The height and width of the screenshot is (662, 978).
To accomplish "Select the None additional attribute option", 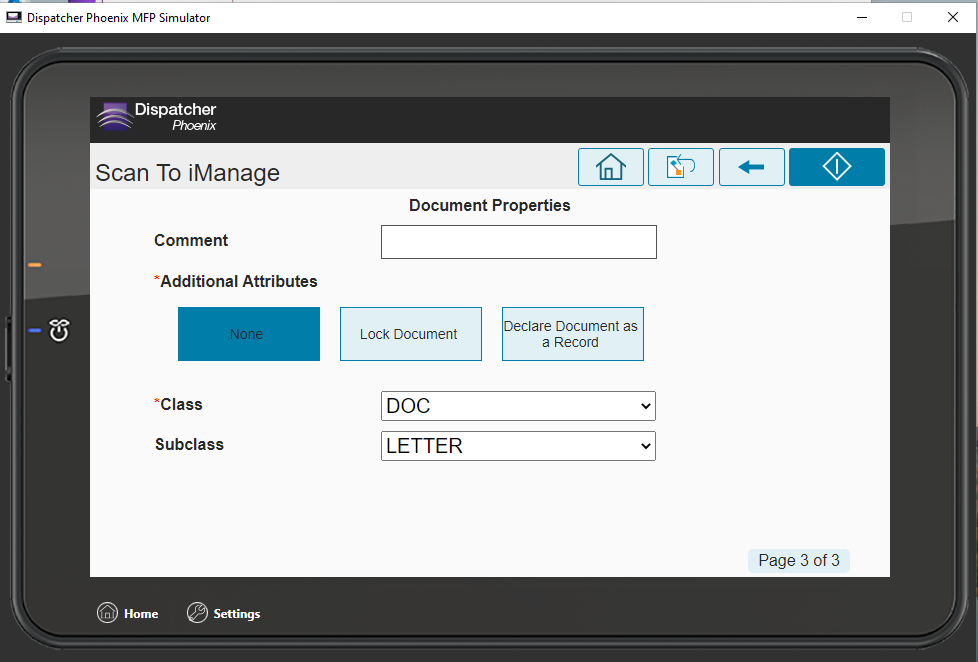I will coord(248,334).
